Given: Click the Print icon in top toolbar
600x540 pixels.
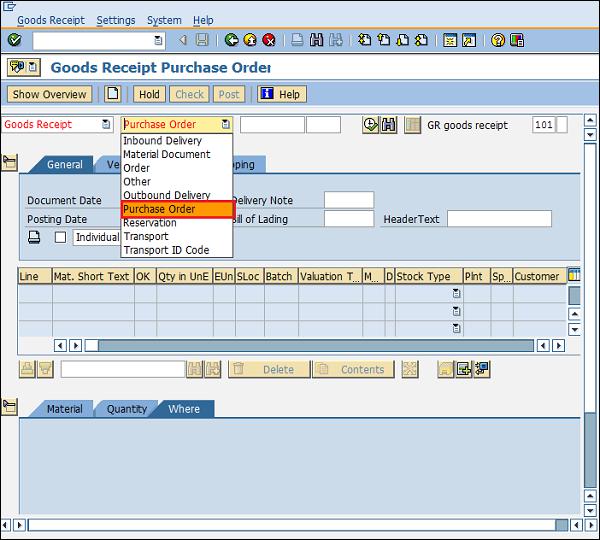Looking at the screenshot, I should [297, 40].
